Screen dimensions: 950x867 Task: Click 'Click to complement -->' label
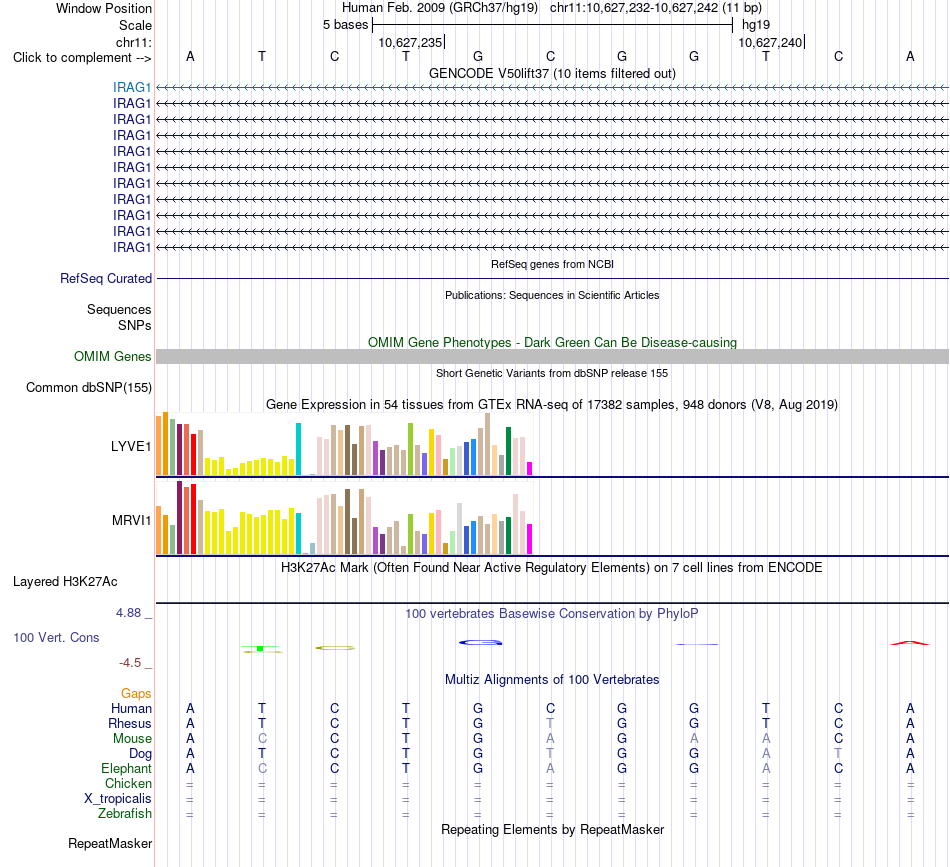82,58
